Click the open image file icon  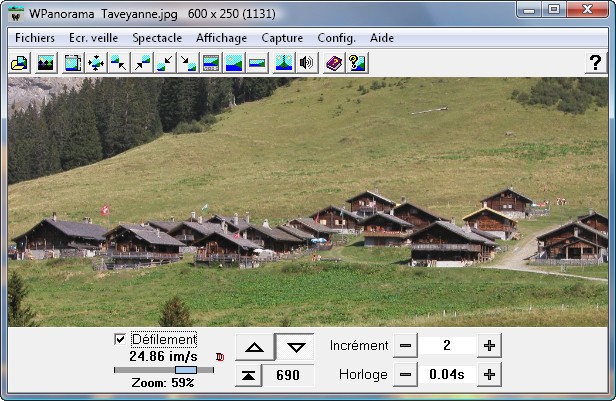pos(19,63)
